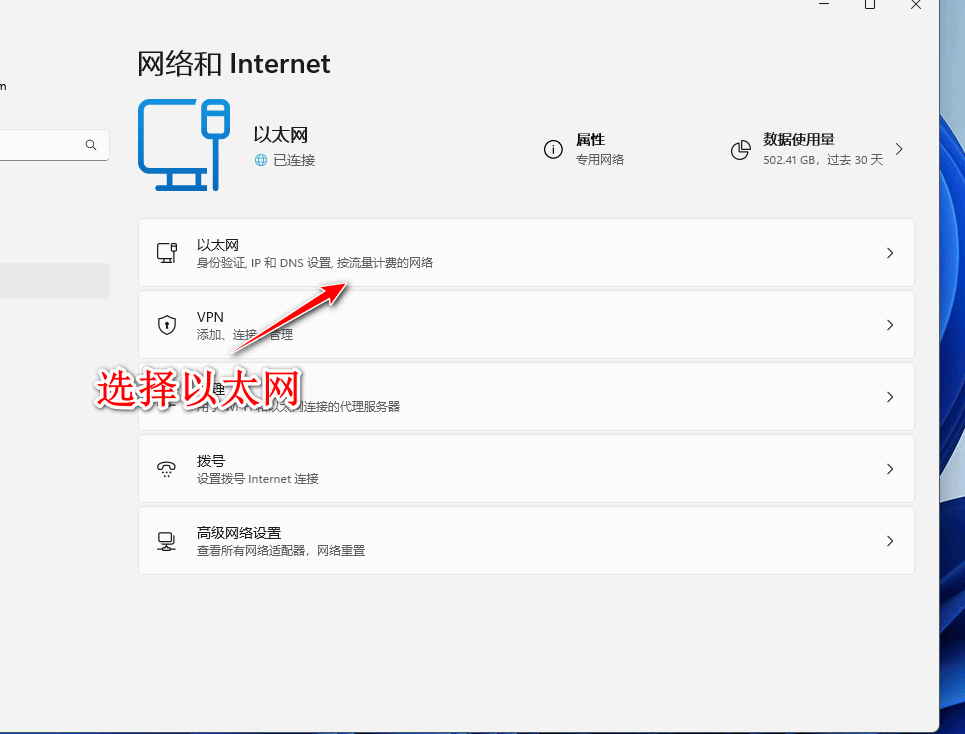Click the 高级网络设置 title text
This screenshot has height=734, width=965.
pyautogui.click(x=239, y=533)
